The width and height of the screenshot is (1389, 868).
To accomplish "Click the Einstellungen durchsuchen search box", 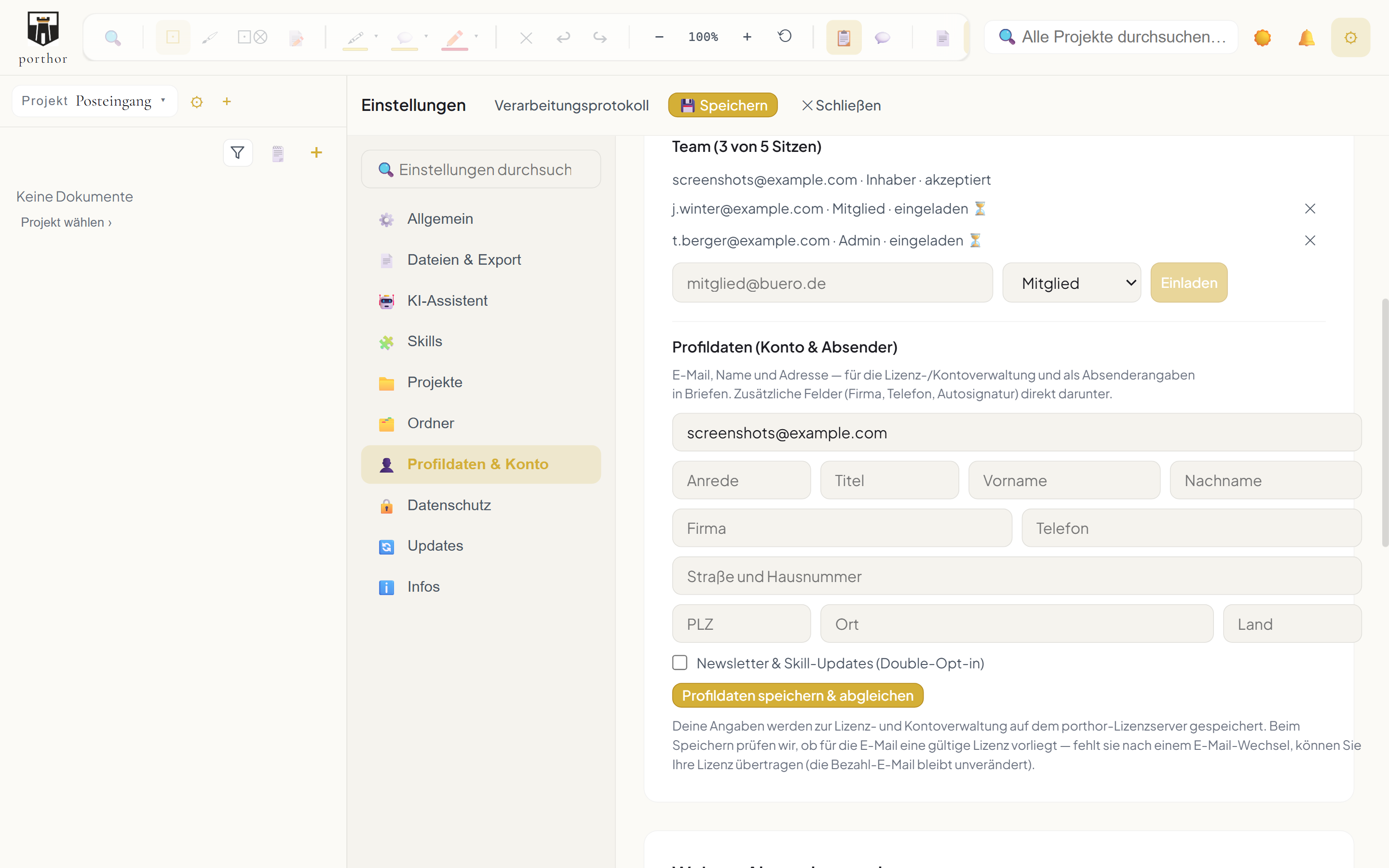I will point(481,169).
